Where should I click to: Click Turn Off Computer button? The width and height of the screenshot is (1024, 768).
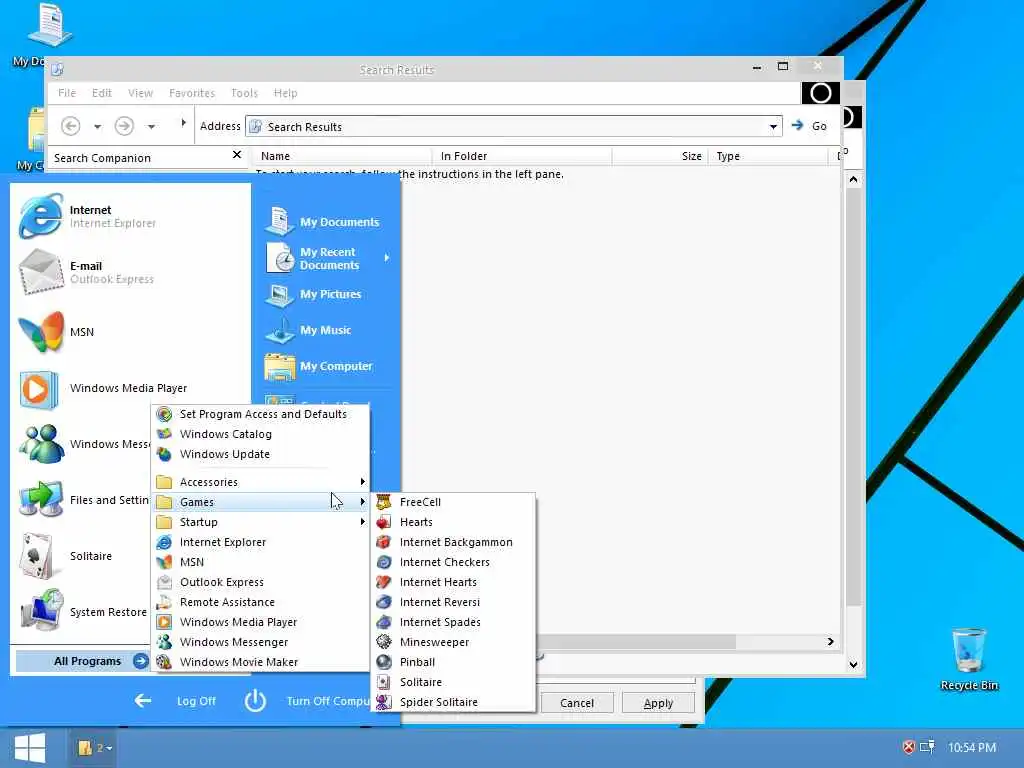307,701
